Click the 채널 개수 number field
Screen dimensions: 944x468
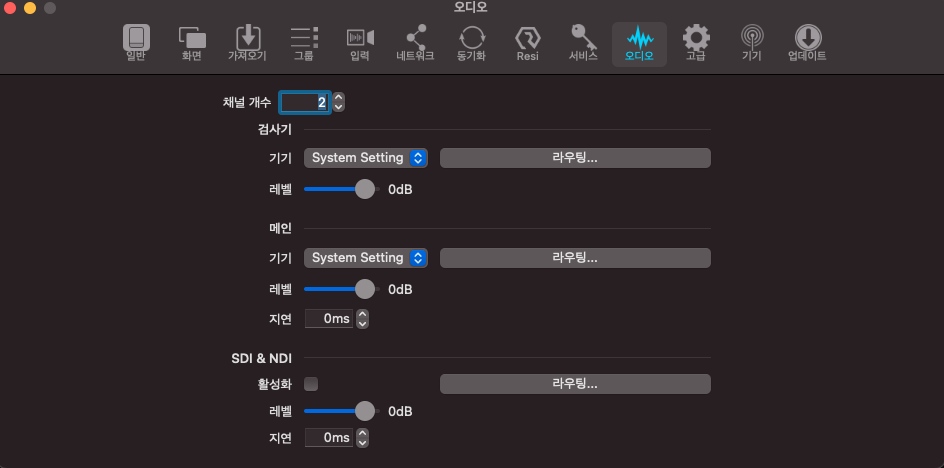point(305,102)
